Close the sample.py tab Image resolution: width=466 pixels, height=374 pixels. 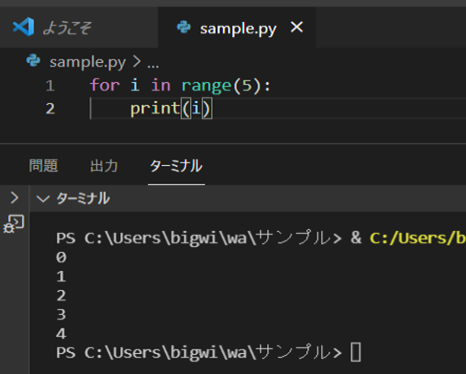[297, 27]
